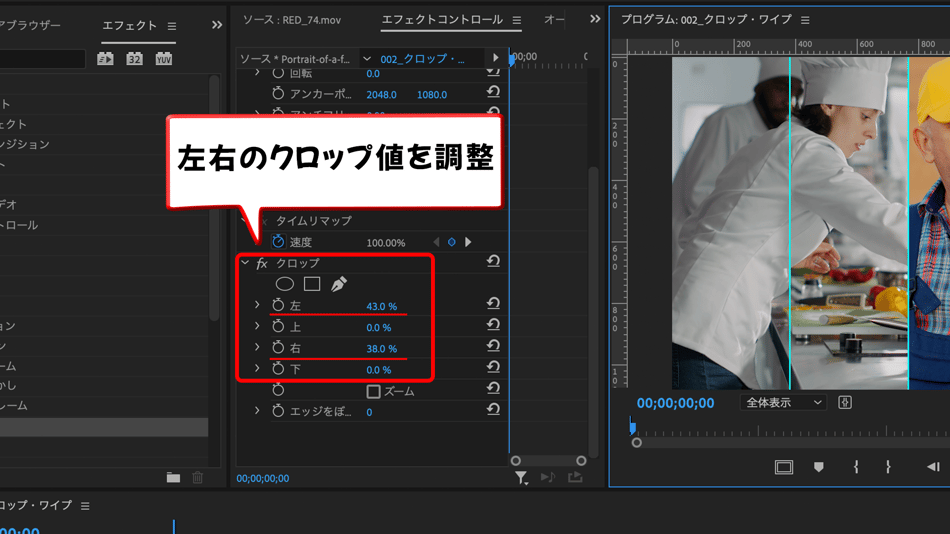Click the 左 crop value 43.0 %

[381, 306]
